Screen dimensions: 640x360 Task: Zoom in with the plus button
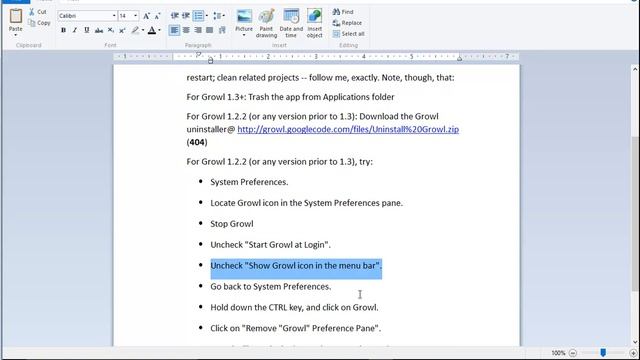[633, 353]
